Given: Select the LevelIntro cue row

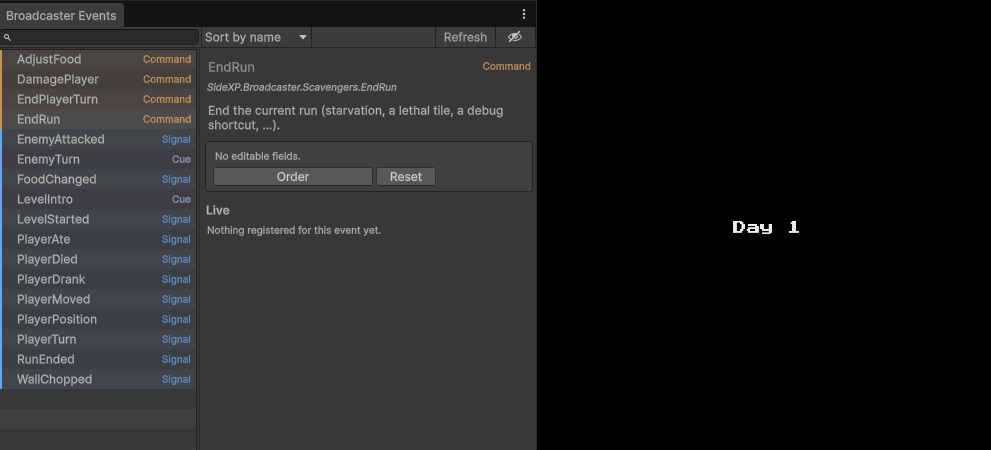Looking at the screenshot, I should coord(98,199).
